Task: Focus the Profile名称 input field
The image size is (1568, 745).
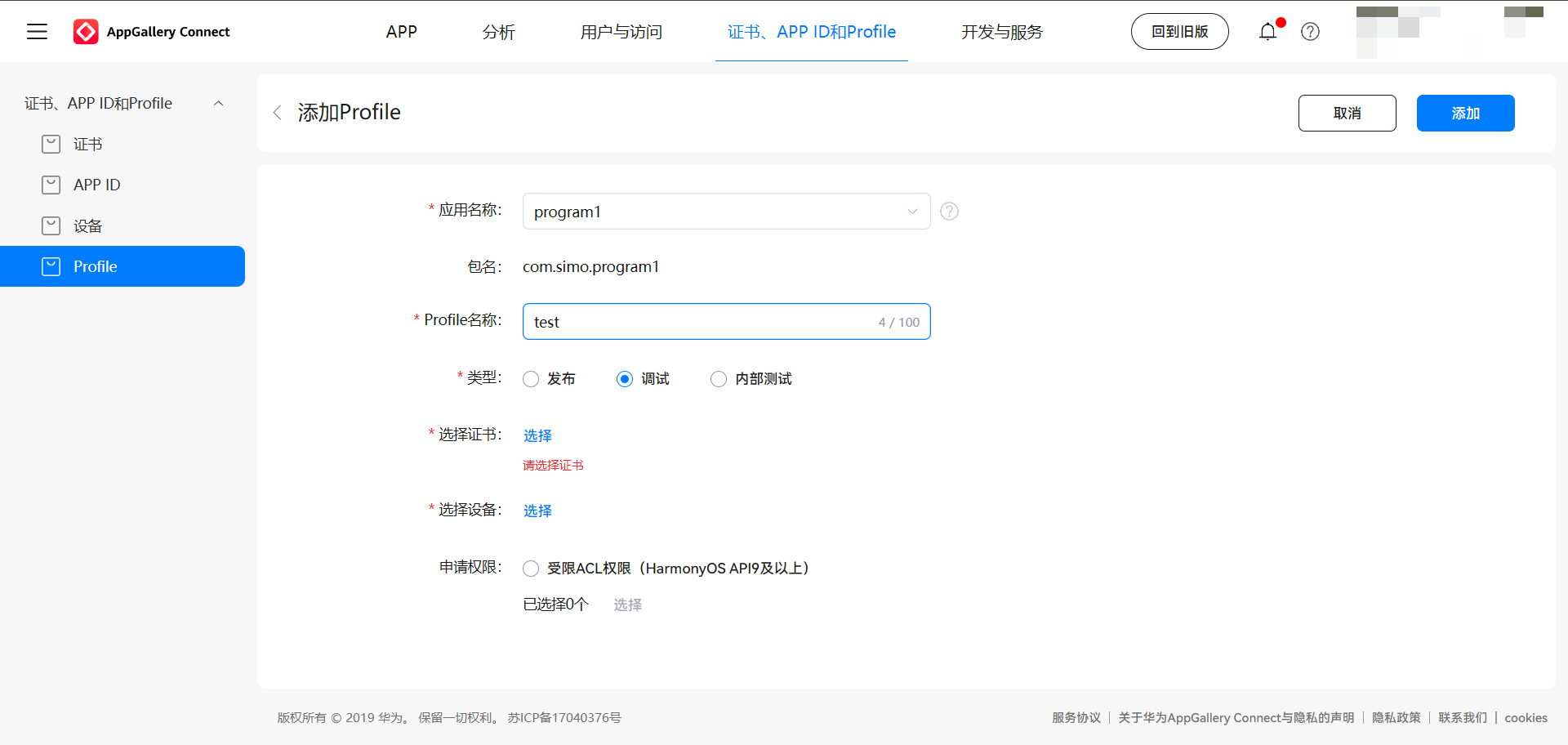Action: click(x=726, y=322)
